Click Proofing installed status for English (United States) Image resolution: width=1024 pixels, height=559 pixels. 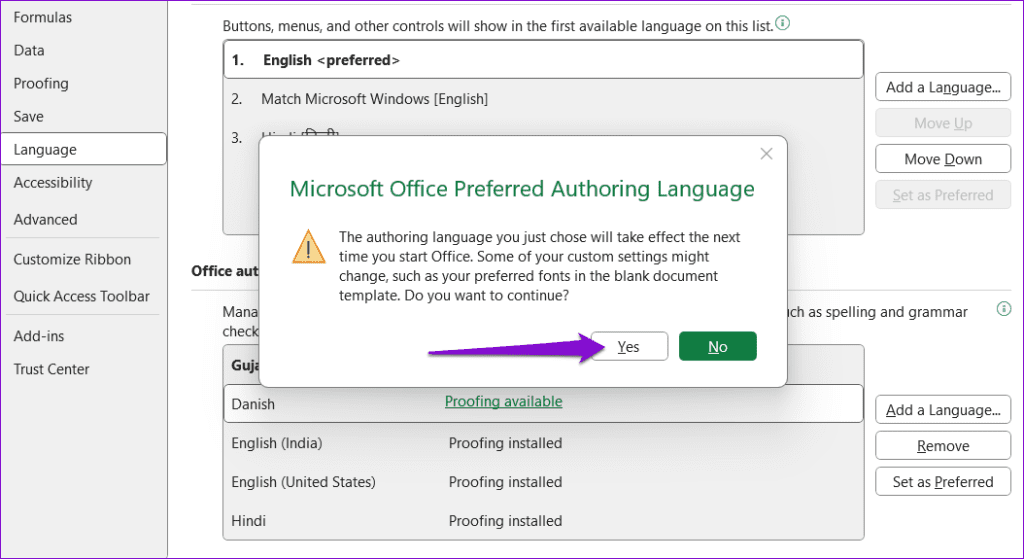[x=505, y=482]
